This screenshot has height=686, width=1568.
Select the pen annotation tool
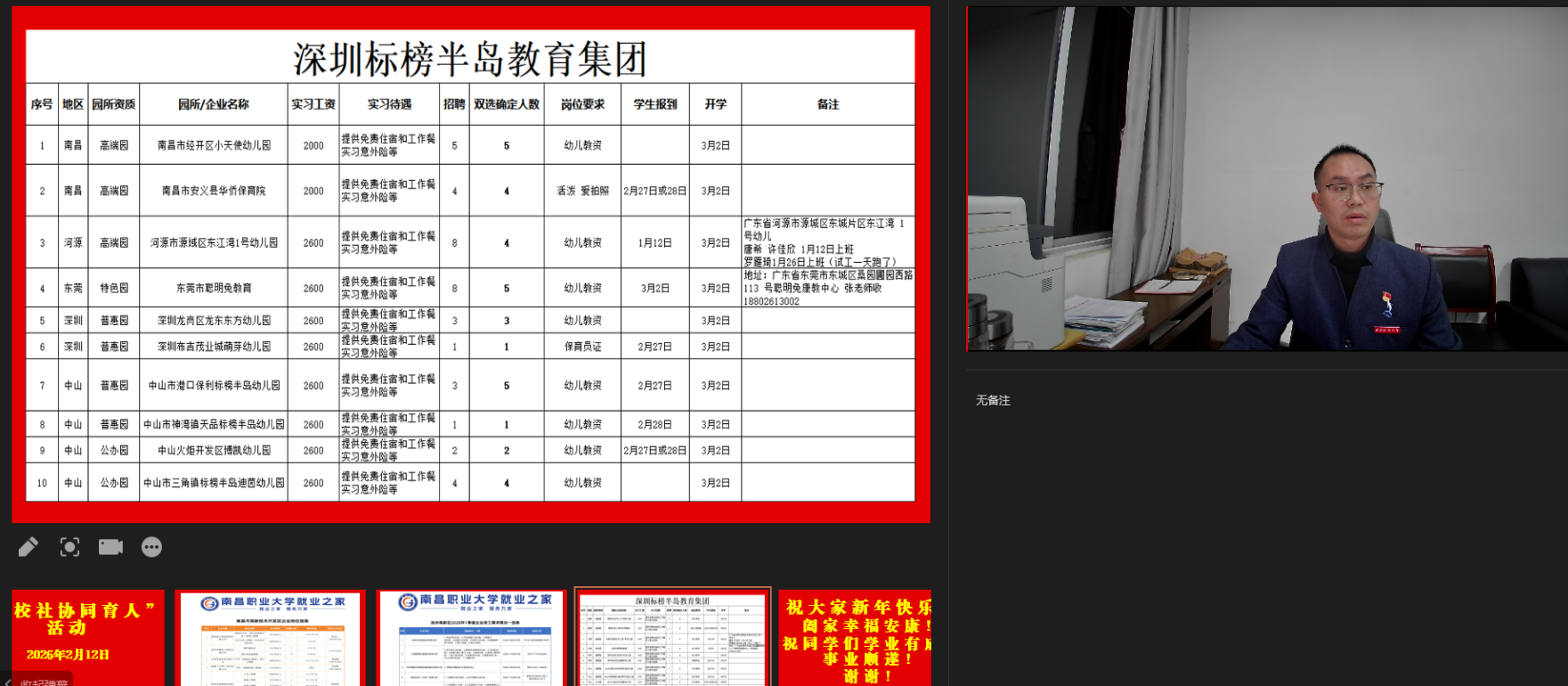[x=28, y=547]
